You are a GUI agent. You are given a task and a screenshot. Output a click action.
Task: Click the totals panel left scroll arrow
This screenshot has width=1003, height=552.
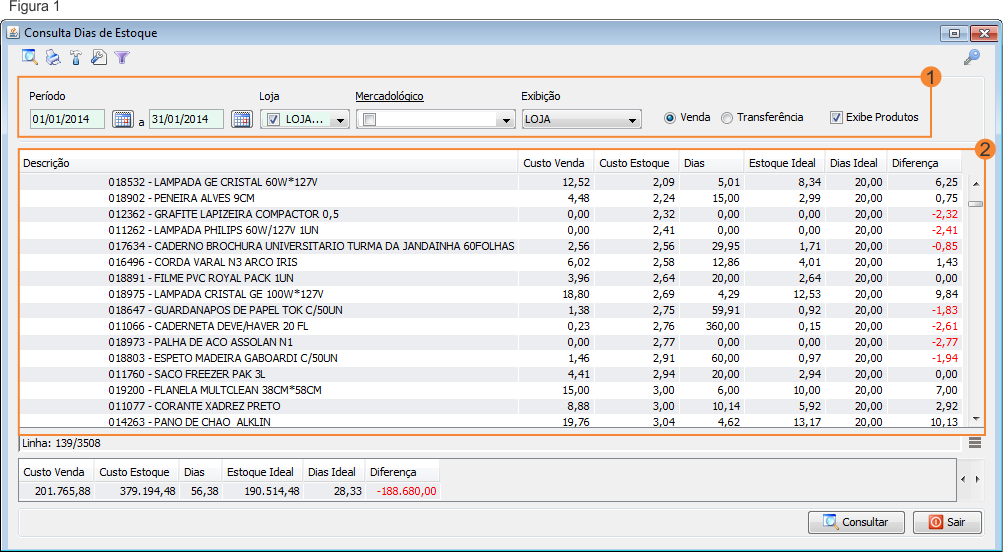(963, 479)
